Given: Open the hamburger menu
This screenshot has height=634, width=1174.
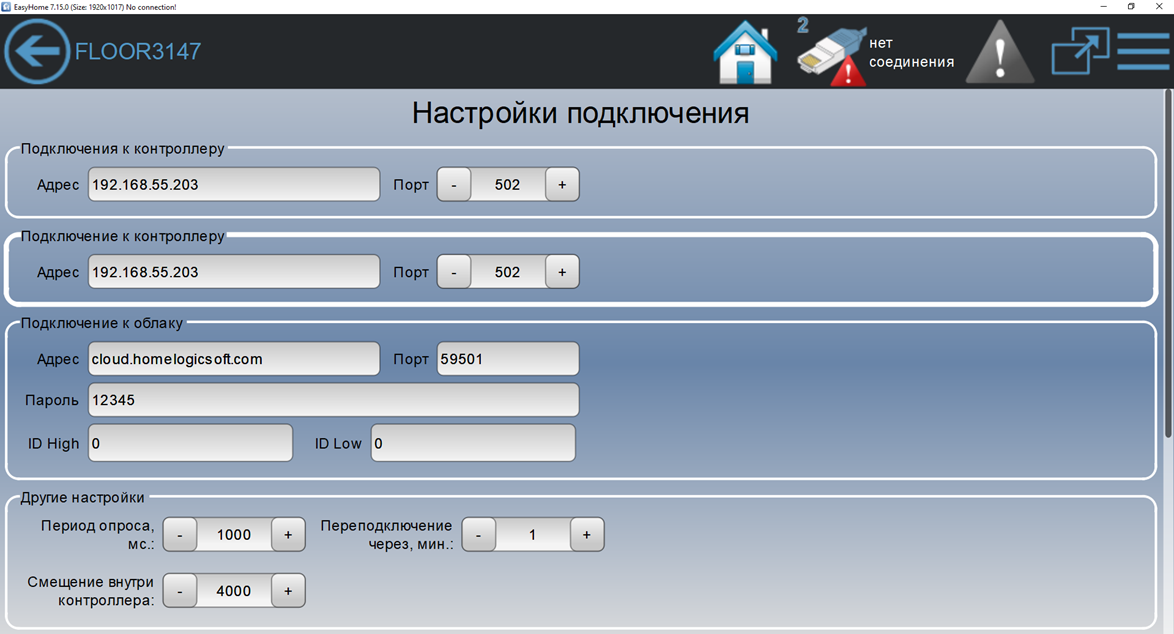Looking at the screenshot, I should [x=1142, y=52].
